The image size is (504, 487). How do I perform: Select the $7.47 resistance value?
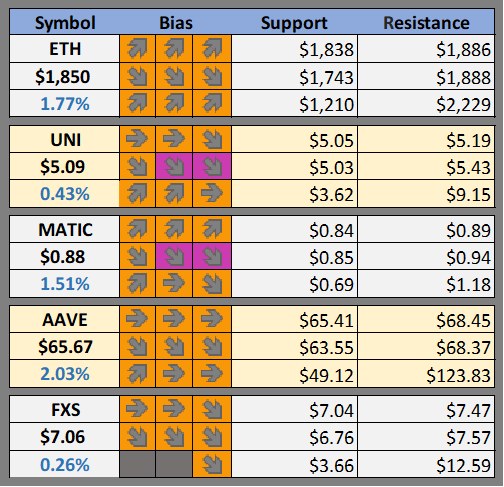coord(468,410)
